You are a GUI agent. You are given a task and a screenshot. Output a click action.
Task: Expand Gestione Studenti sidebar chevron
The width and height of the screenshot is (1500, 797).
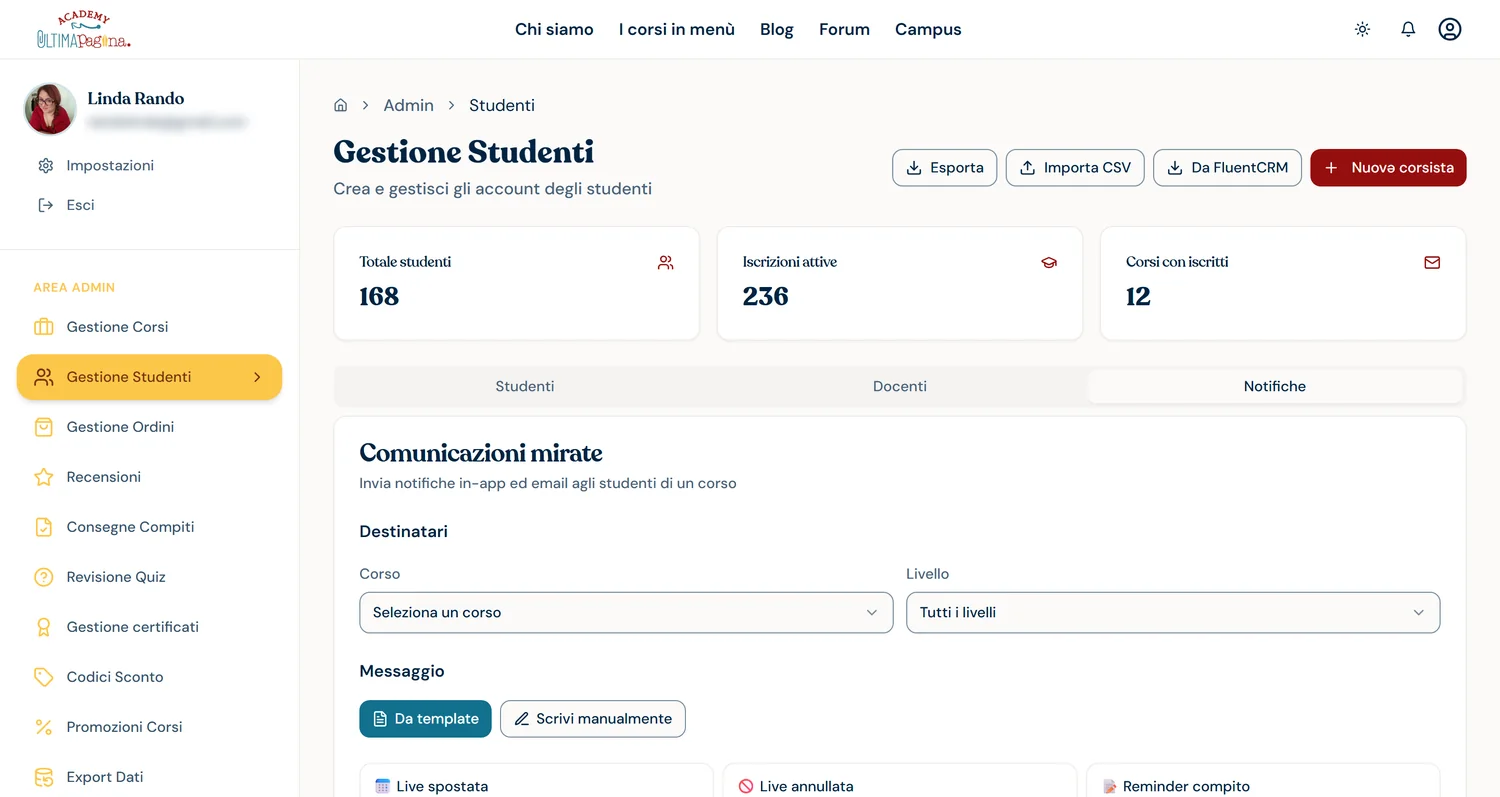257,377
